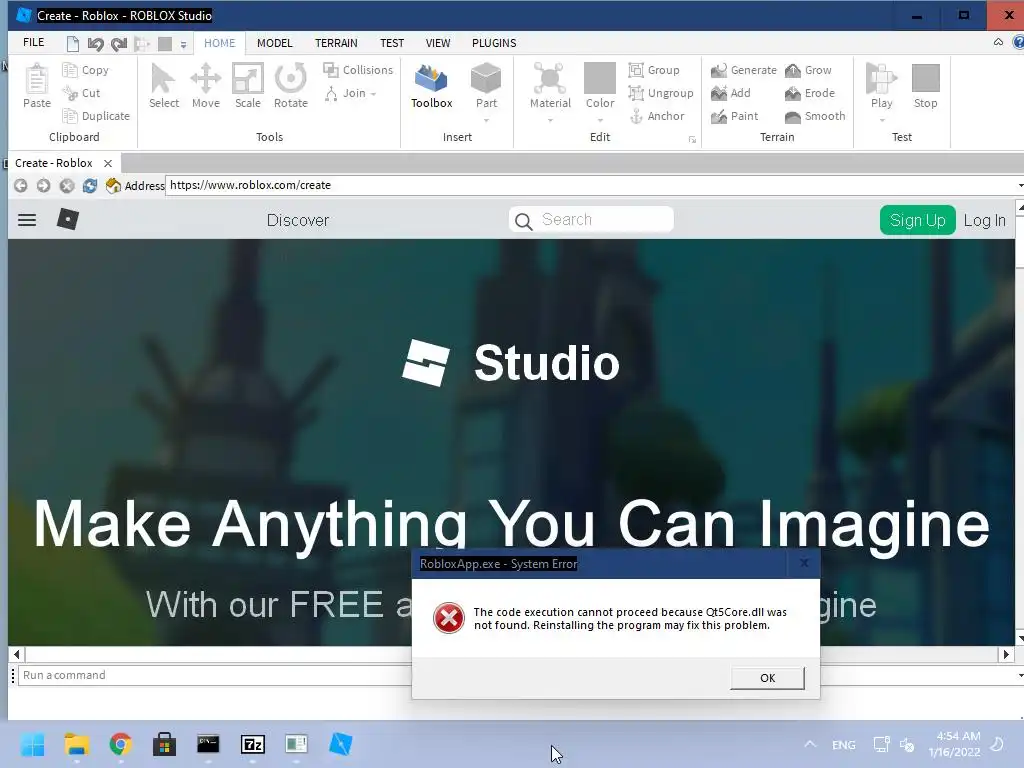
Task: Go forward in embedded browser
Action: pos(43,185)
